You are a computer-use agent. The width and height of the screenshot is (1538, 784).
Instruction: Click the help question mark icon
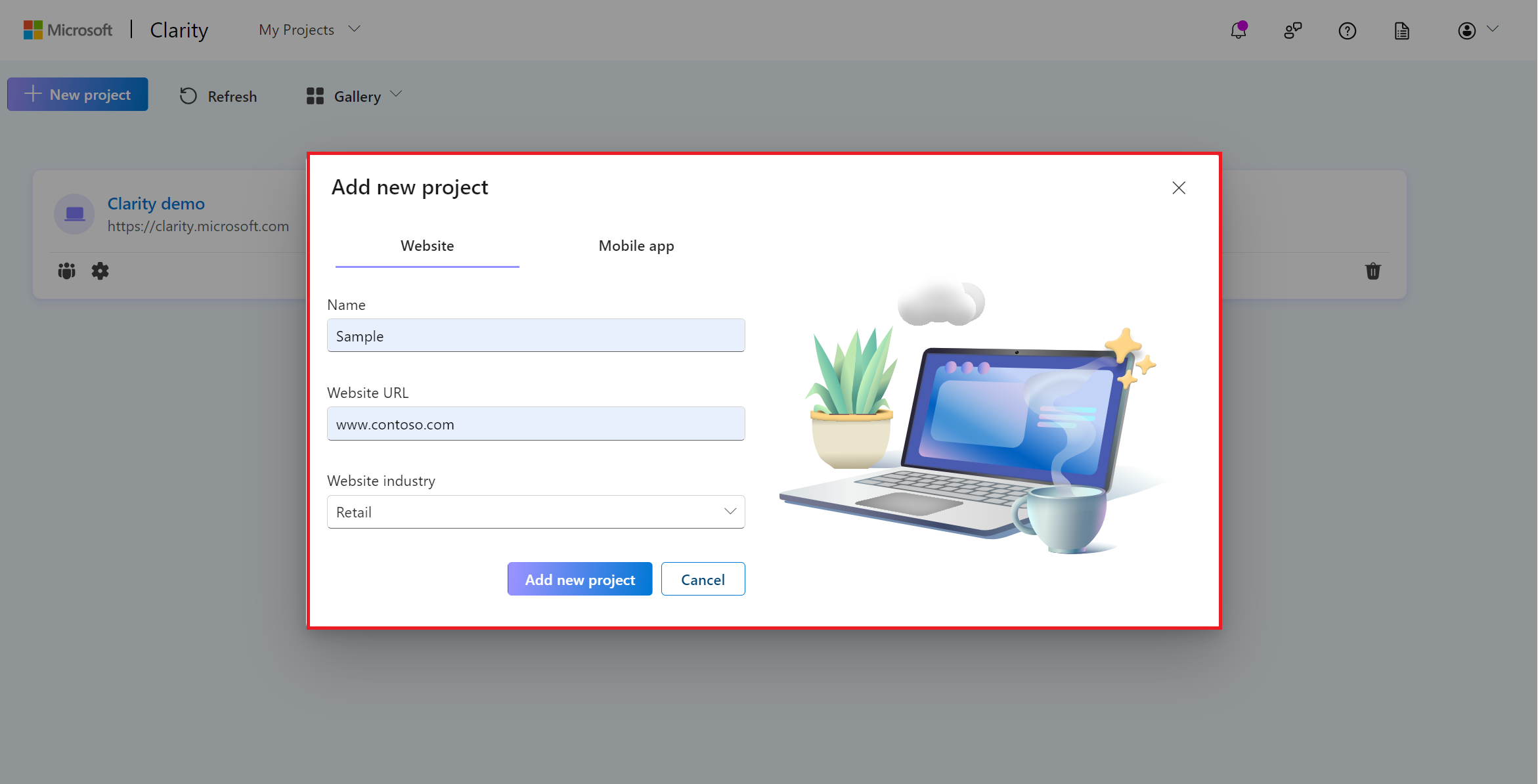(x=1348, y=31)
